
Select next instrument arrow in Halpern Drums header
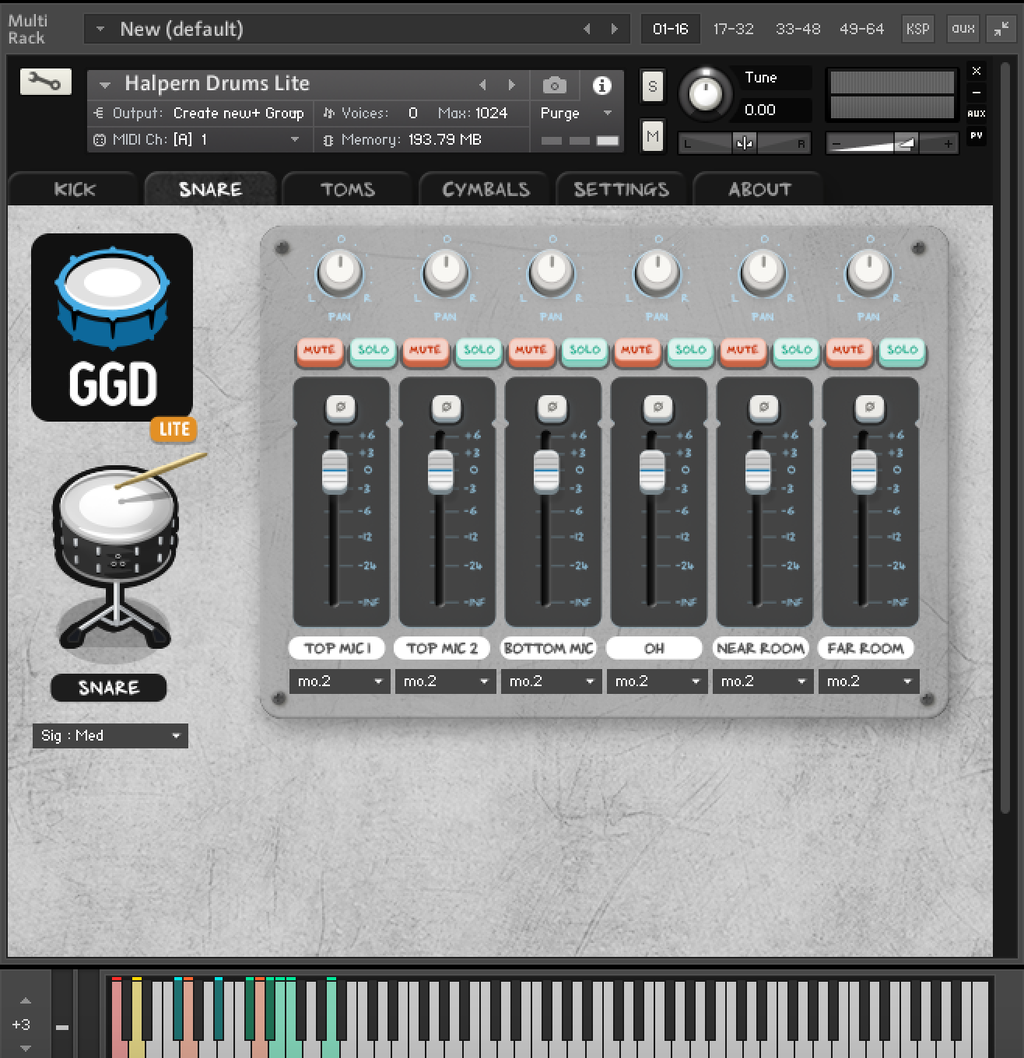[511, 85]
